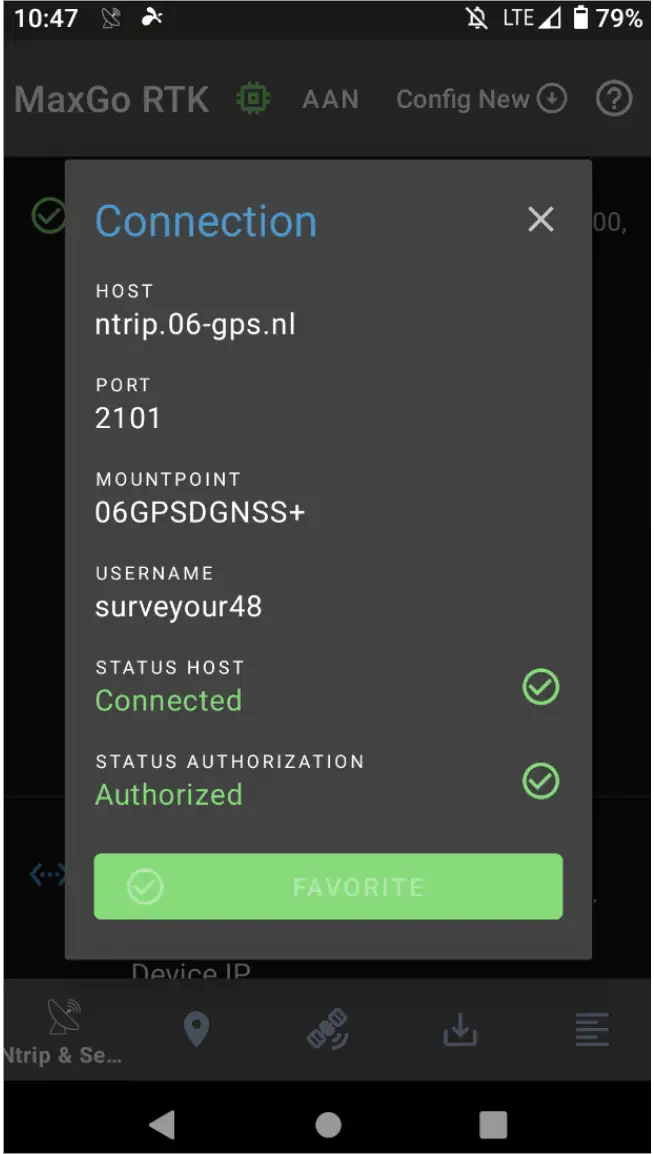The width and height of the screenshot is (654, 1154).
Task: Tap the green chip icon in header
Action: click(x=254, y=99)
